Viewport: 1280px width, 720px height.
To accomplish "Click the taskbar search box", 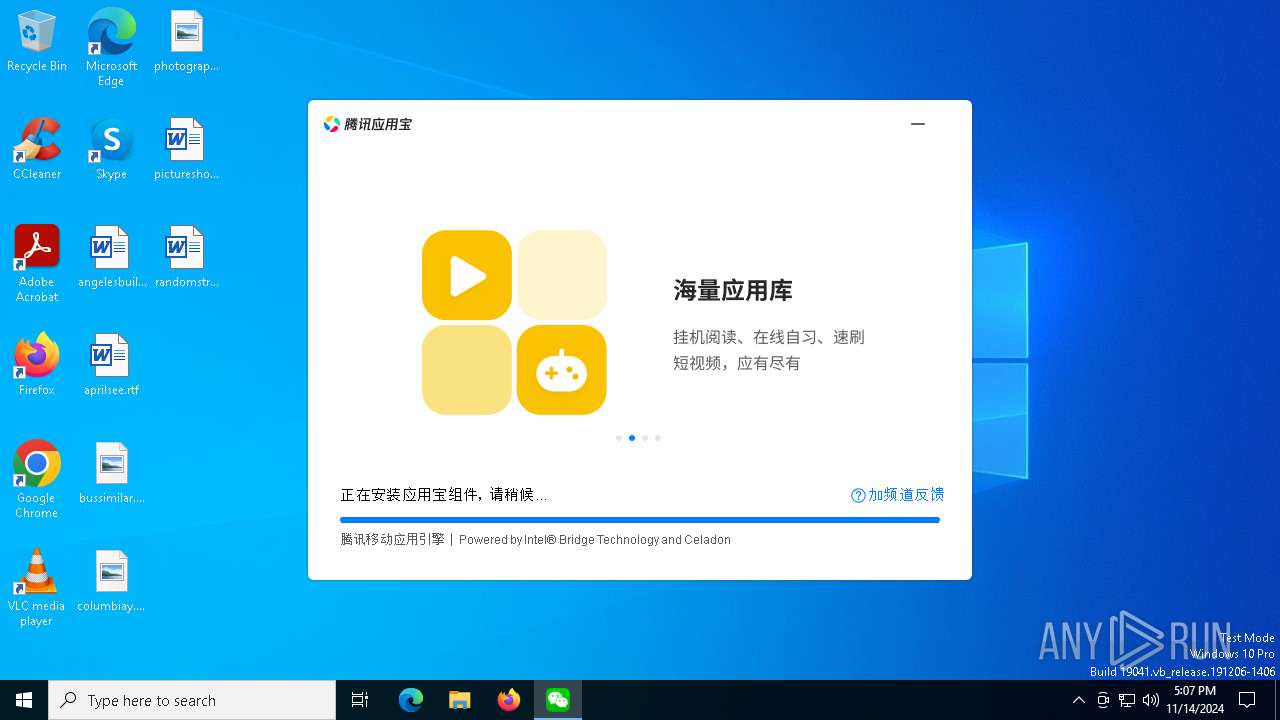I will (192, 700).
